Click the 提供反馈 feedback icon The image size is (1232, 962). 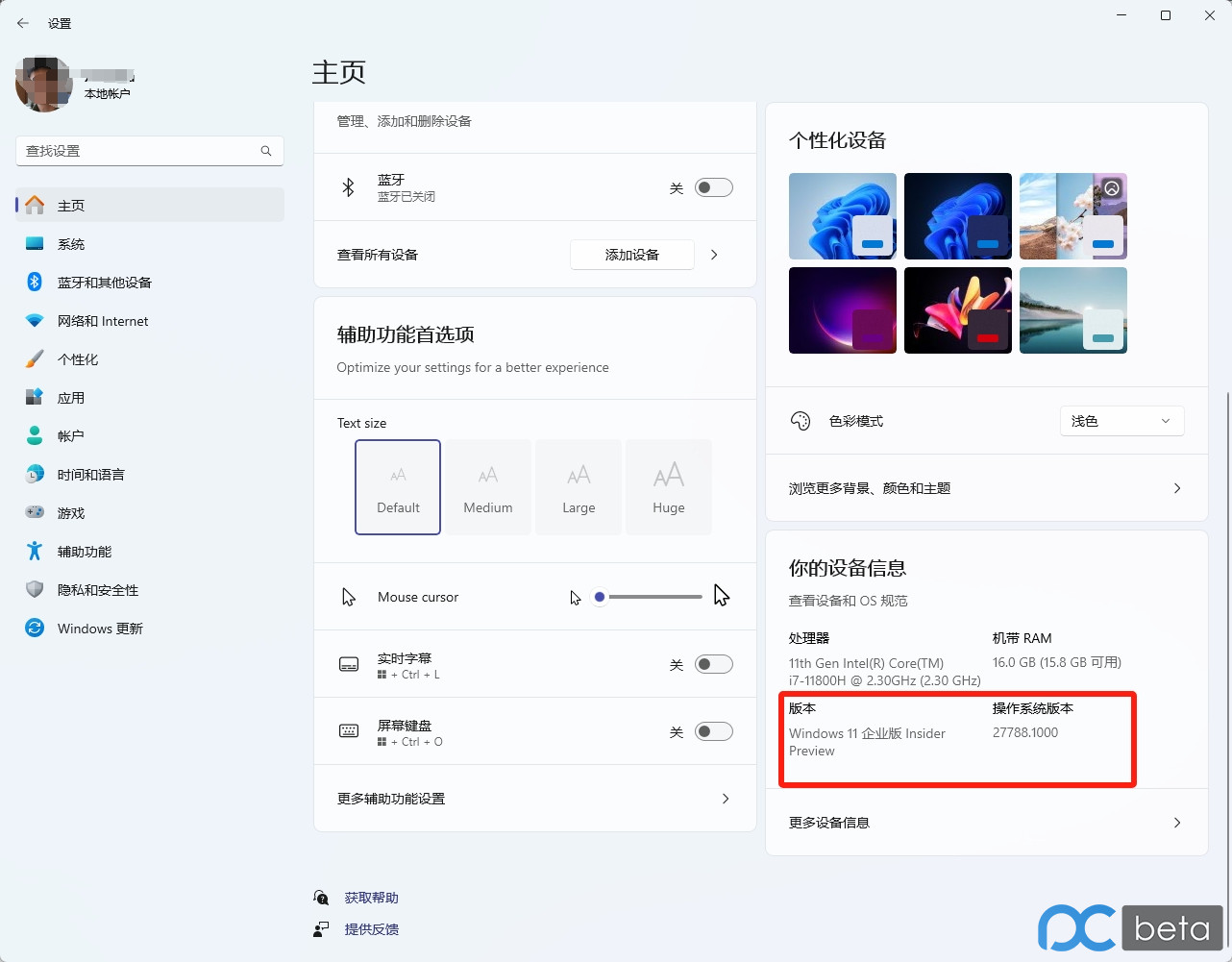[x=321, y=929]
